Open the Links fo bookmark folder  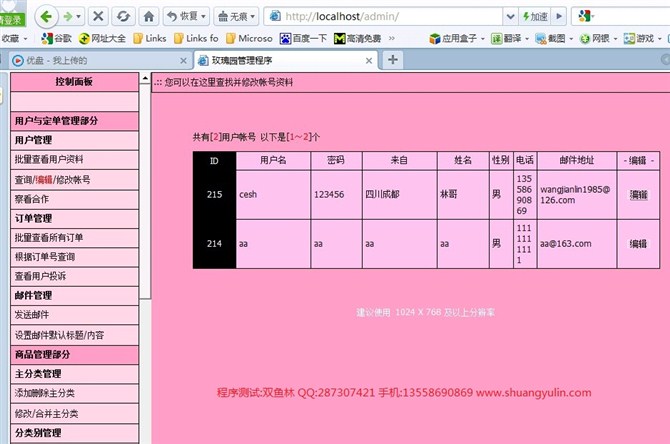[x=196, y=38]
